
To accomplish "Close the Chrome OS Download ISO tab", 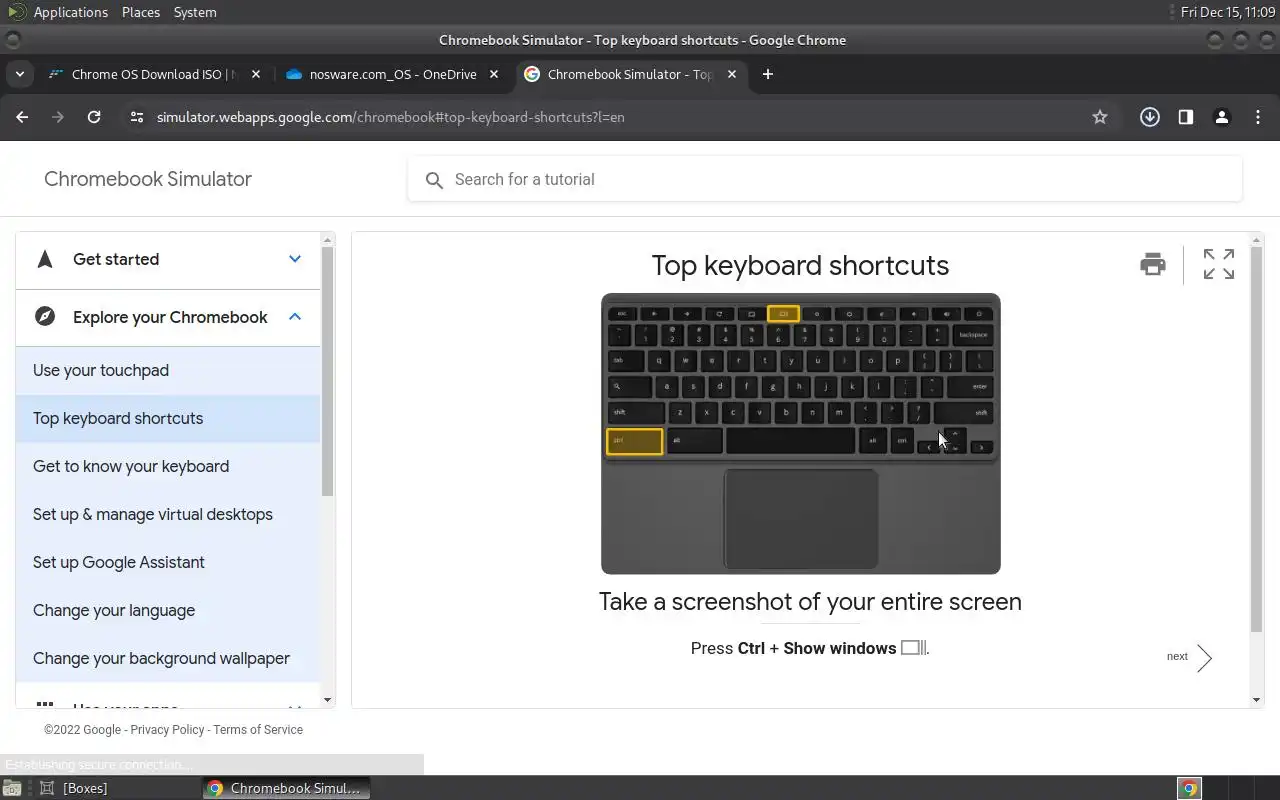I will tap(256, 74).
